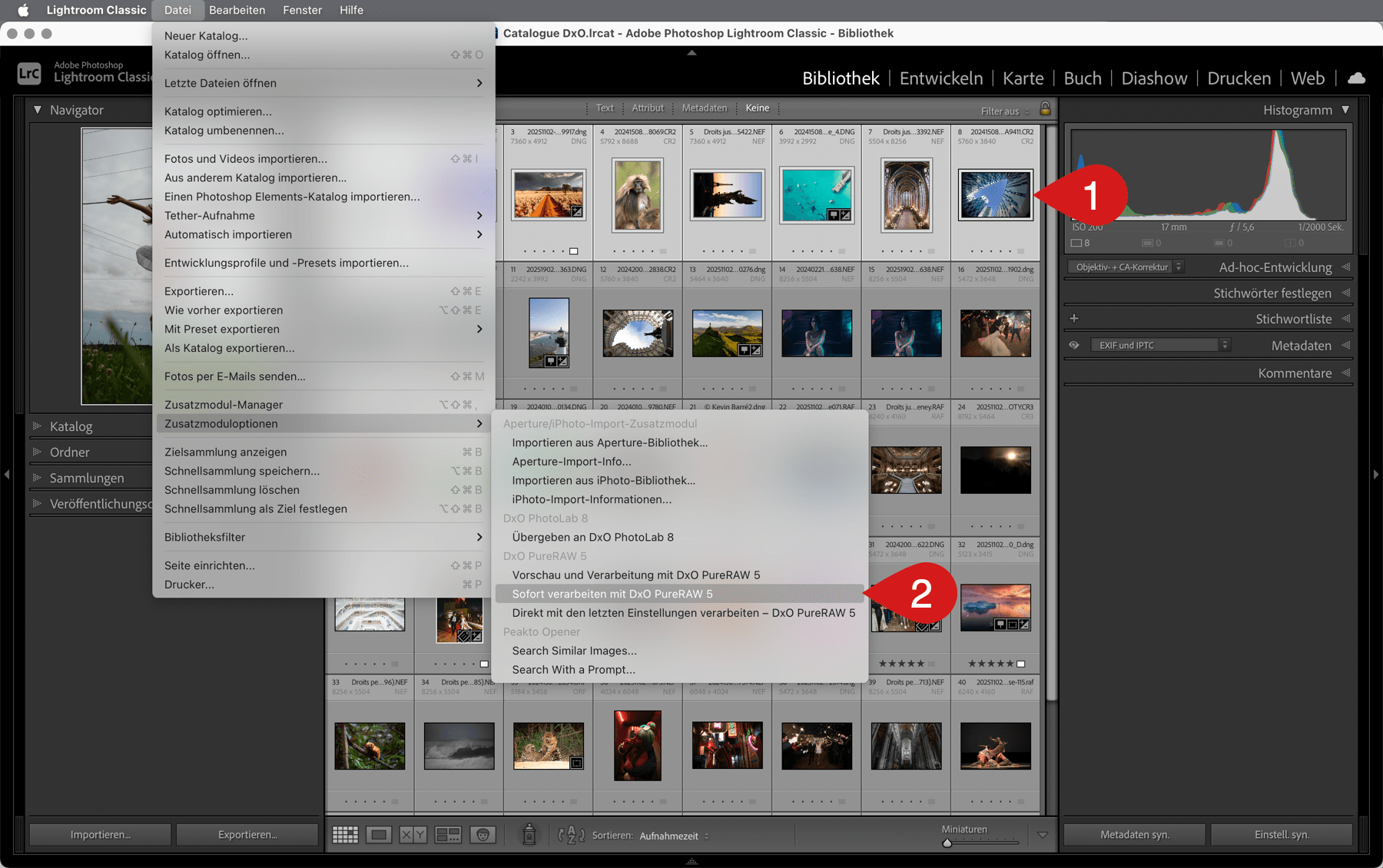Open the survey view icon
Image resolution: width=1383 pixels, height=868 pixels.
[x=448, y=835]
